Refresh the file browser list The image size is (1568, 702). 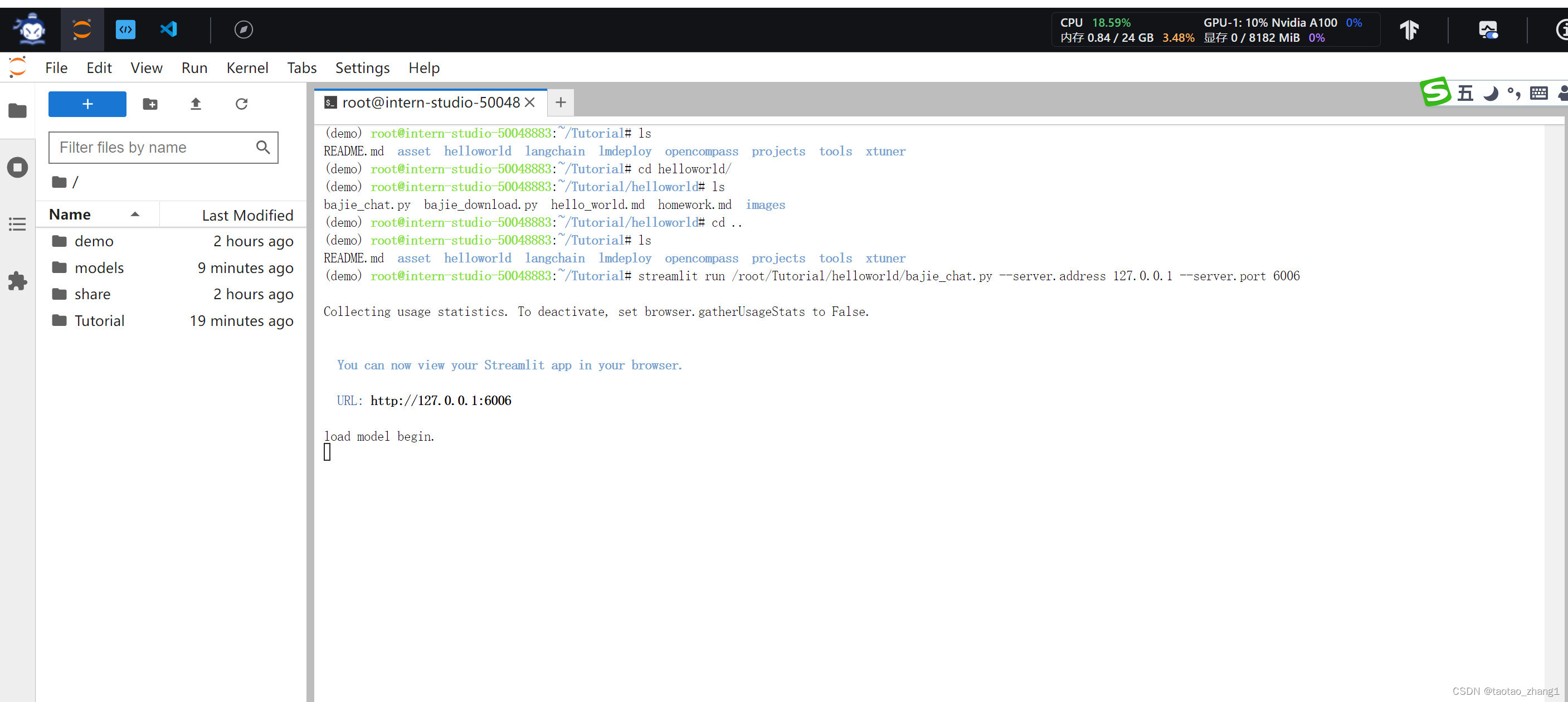242,104
